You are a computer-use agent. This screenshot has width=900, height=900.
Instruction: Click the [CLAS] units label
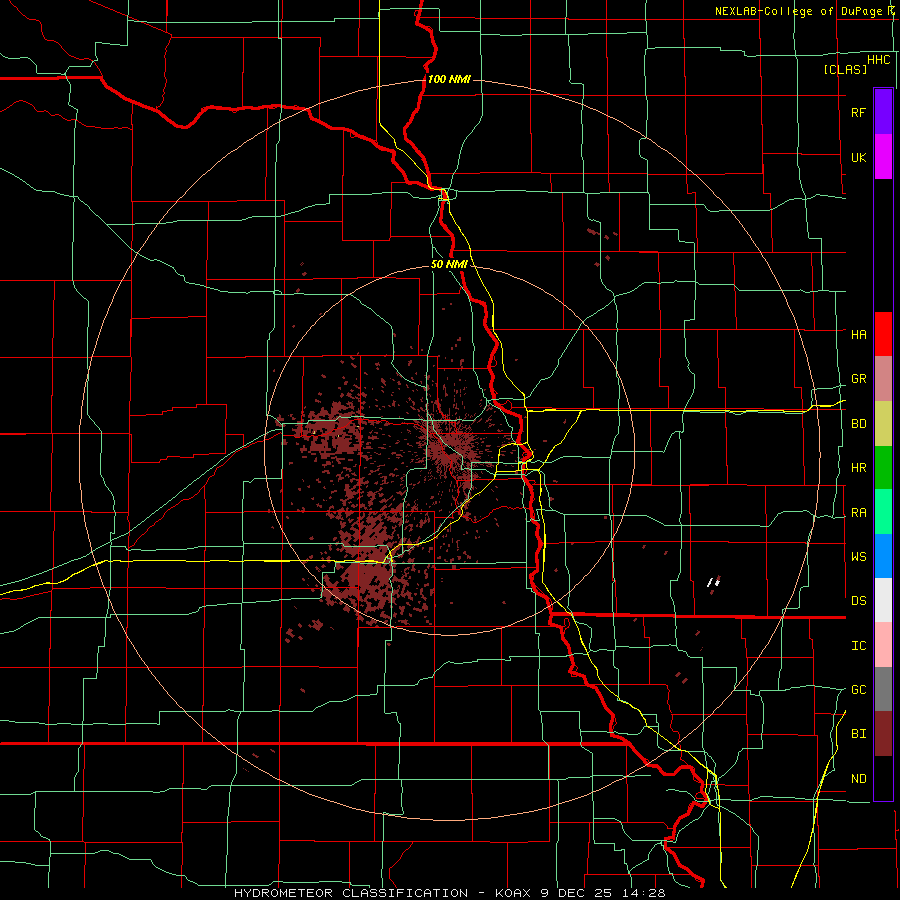pyautogui.click(x=845, y=69)
